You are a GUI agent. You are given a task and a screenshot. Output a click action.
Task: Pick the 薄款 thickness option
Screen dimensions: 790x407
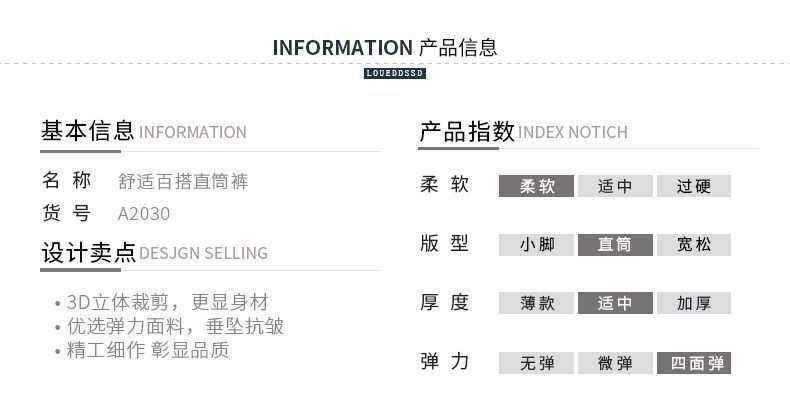click(536, 303)
